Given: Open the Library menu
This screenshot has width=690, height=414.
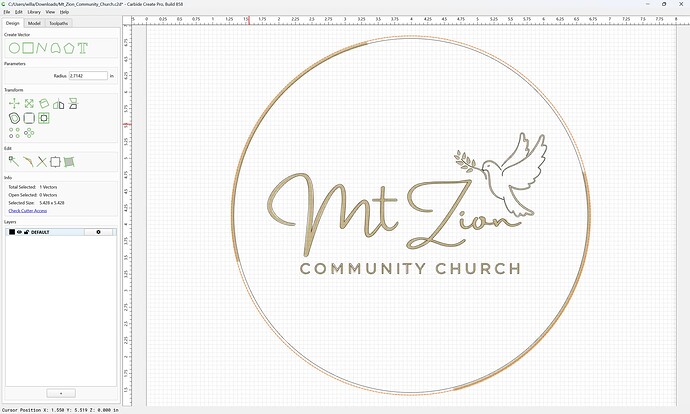Looking at the screenshot, I should pos(34,12).
